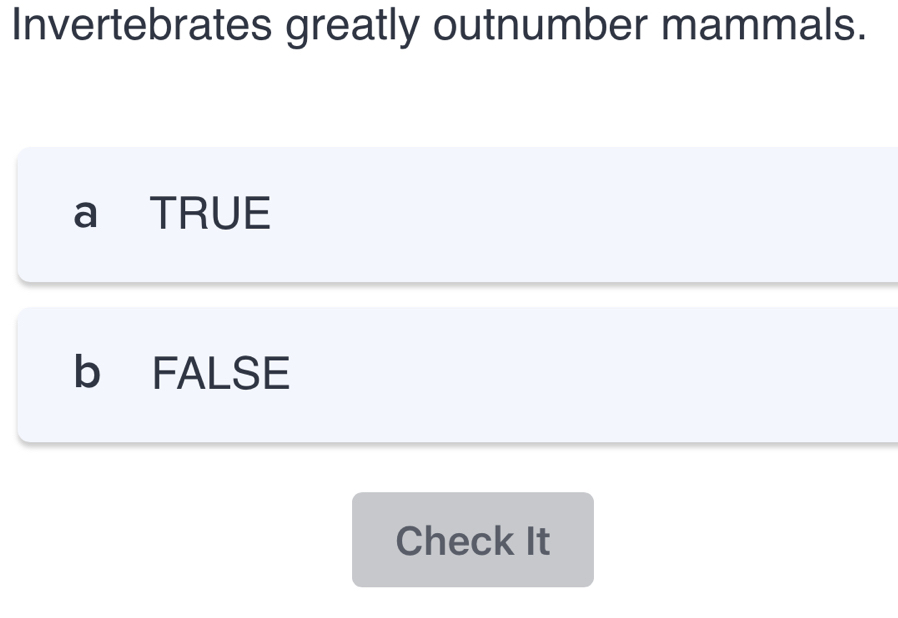Viewport: 898px width, 618px height.
Task: Click the word TRUE
Action: 210,214
